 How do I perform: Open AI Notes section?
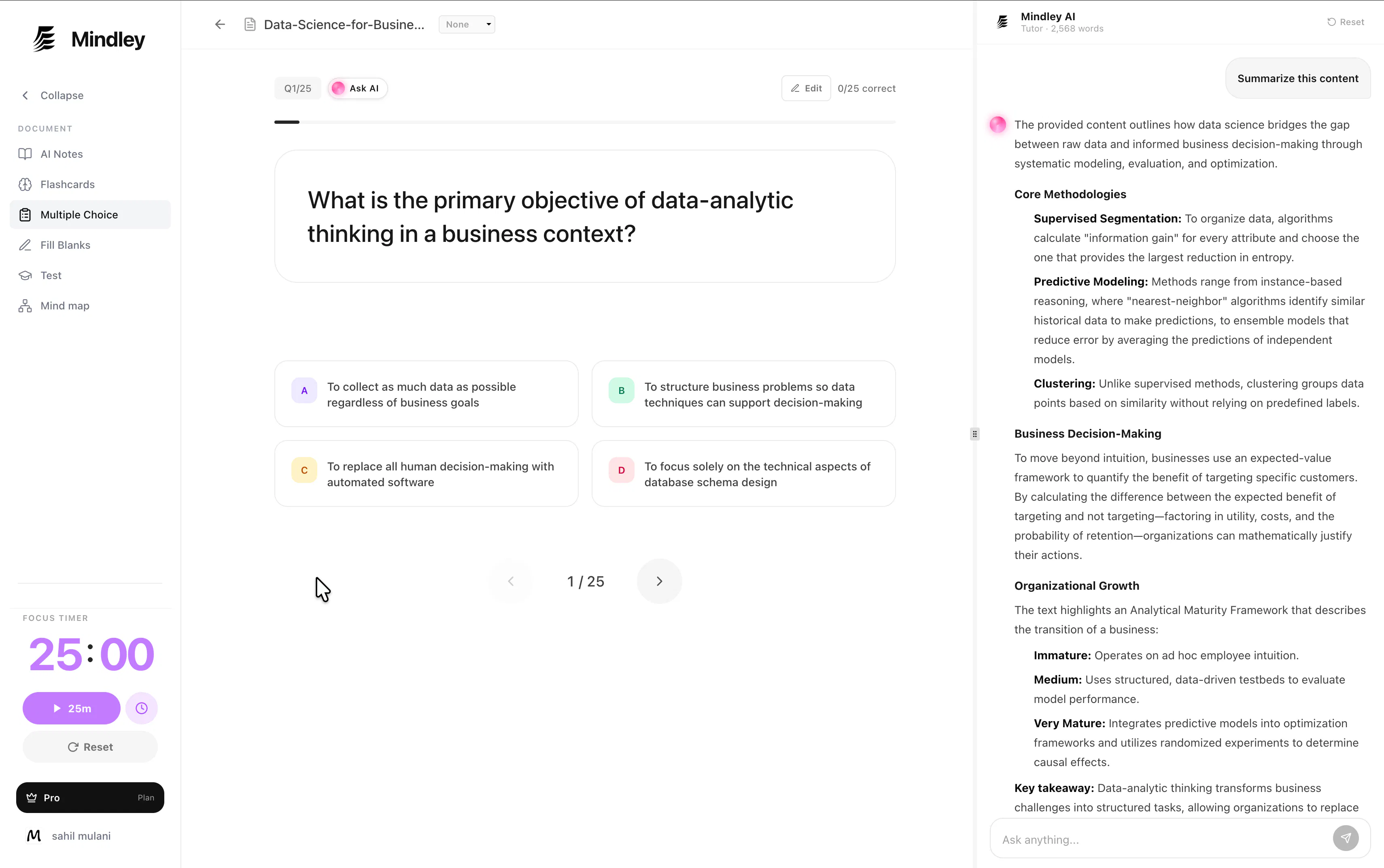pos(90,154)
